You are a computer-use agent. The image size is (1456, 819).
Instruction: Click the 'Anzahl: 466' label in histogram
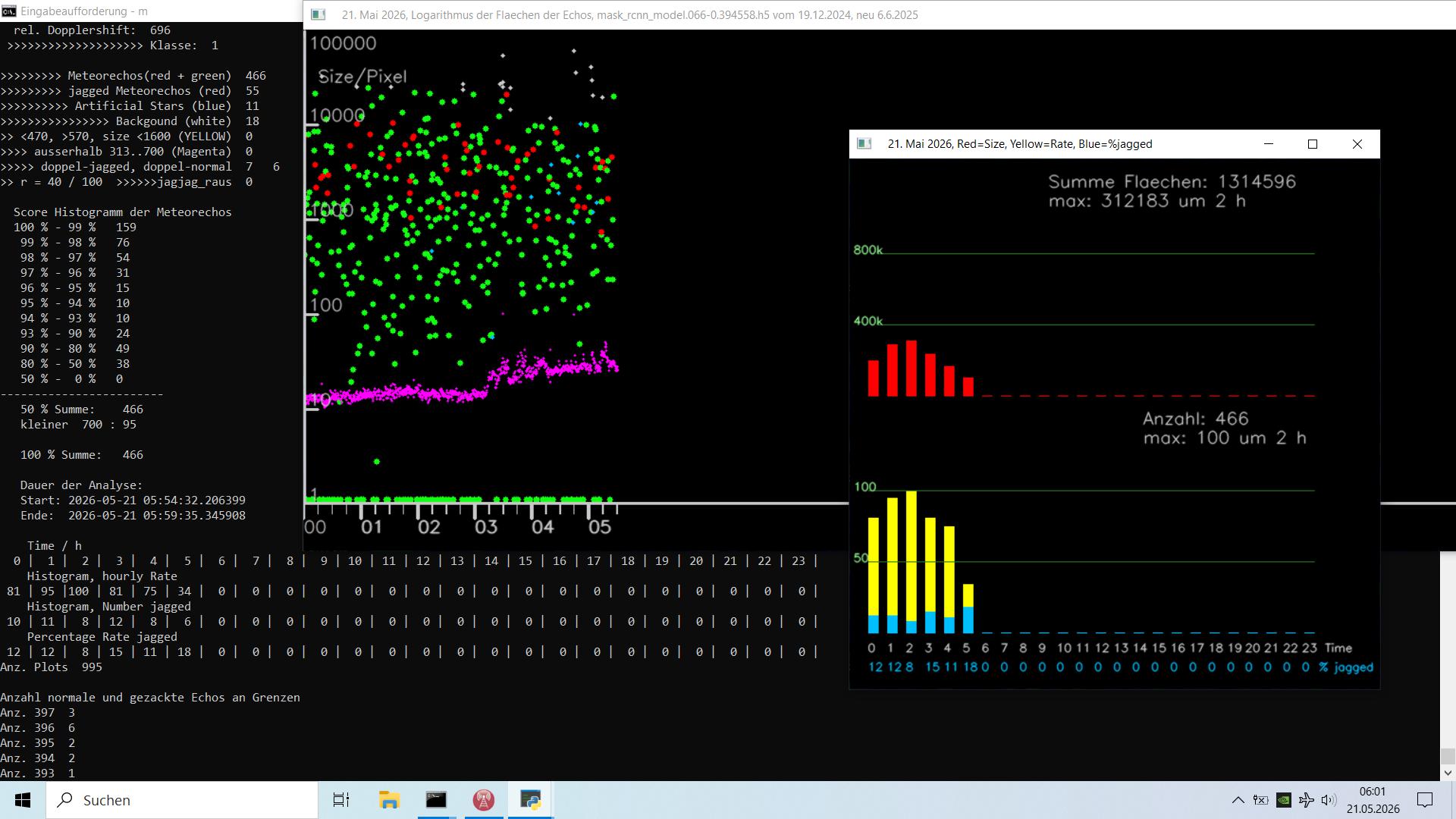click(1195, 419)
